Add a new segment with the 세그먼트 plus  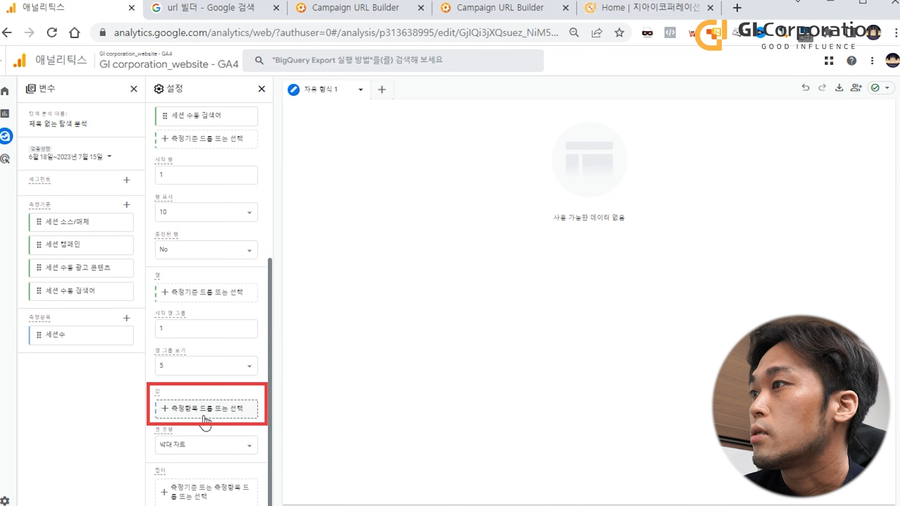(127, 180)
